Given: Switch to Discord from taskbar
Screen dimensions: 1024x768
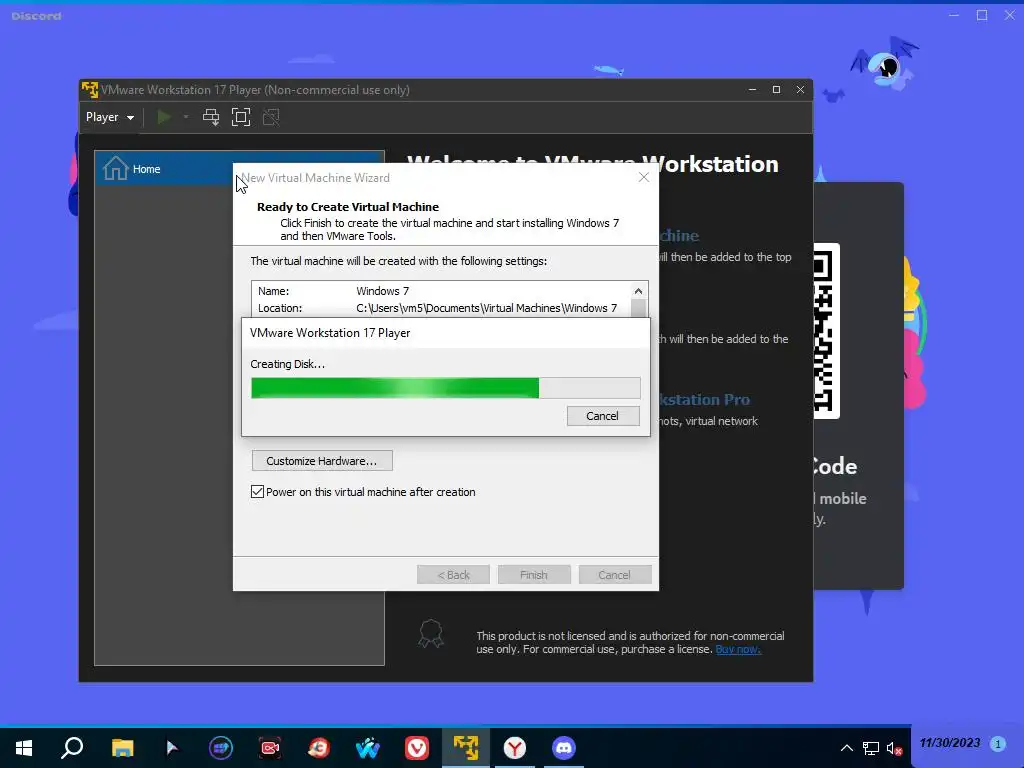Looking at the screenshot, I should coord(564,747).
